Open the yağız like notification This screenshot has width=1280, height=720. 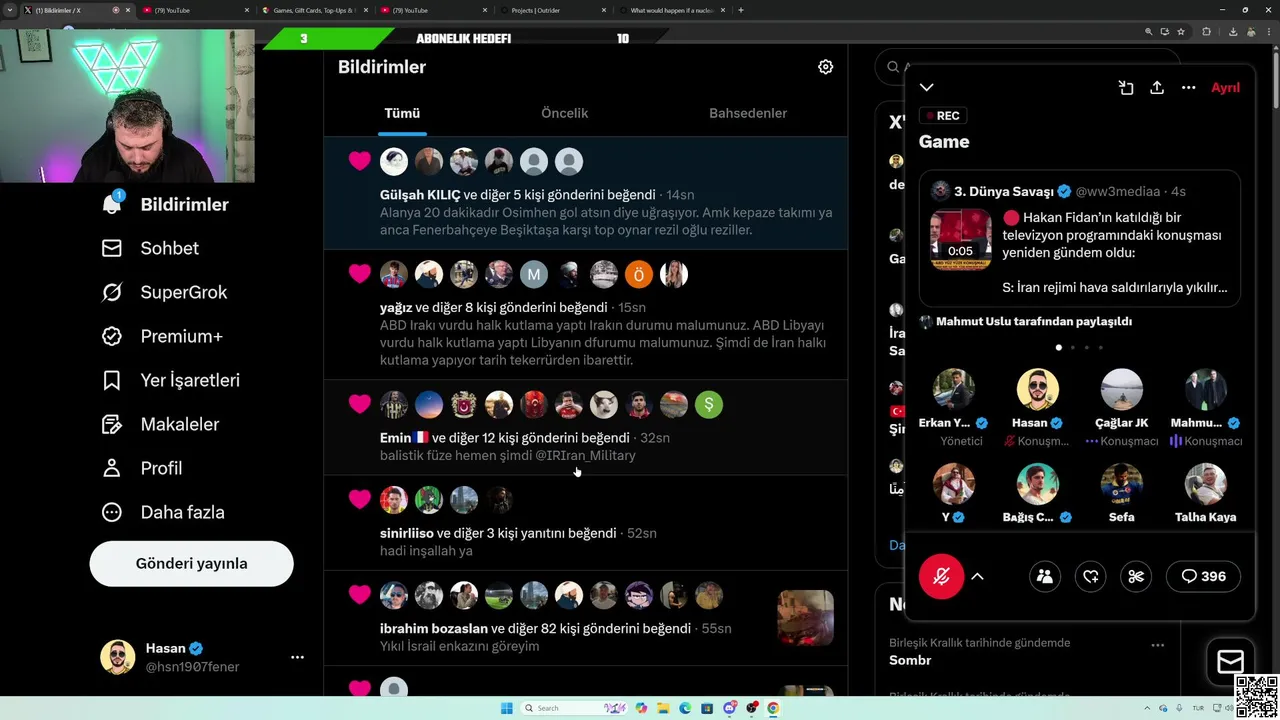[x=586, y=315]
